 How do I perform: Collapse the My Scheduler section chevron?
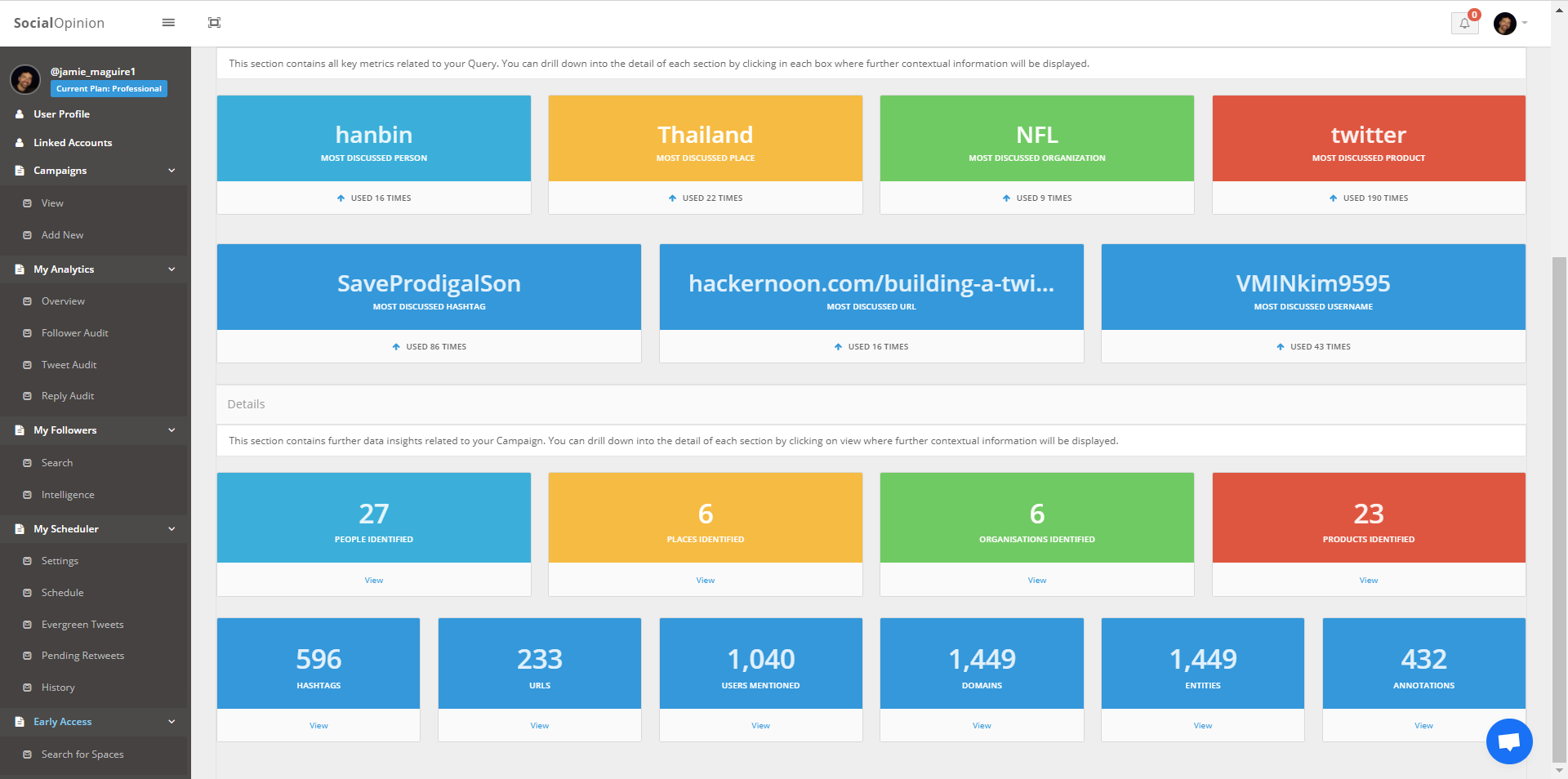[171, 529]
